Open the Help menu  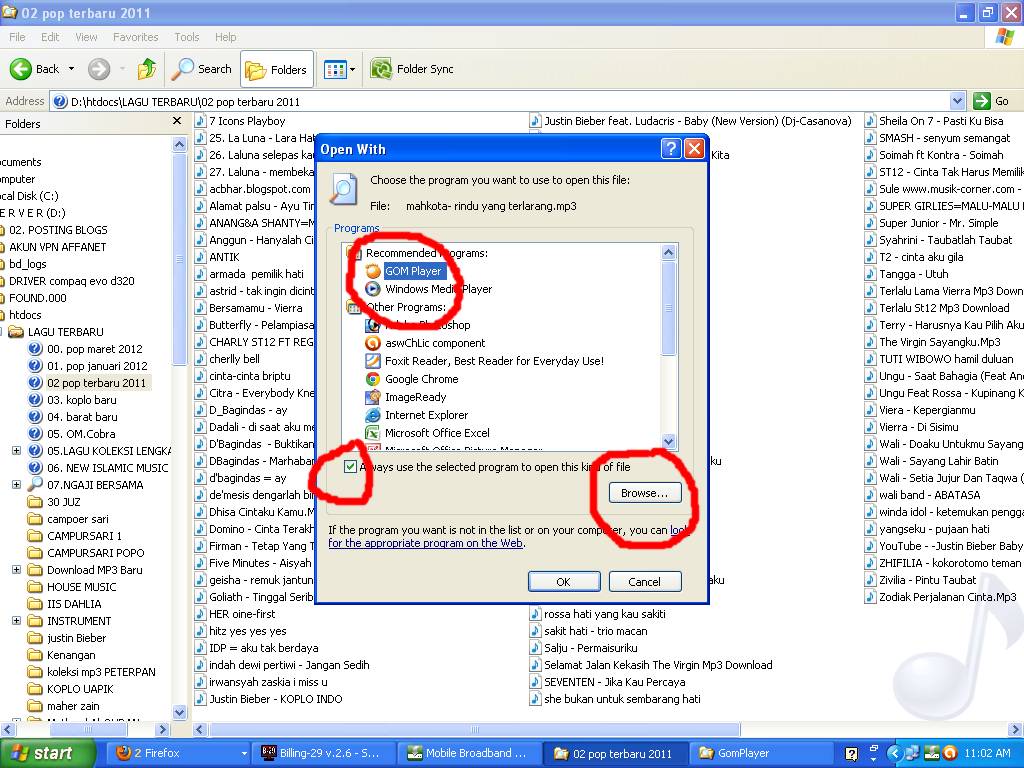225,37
